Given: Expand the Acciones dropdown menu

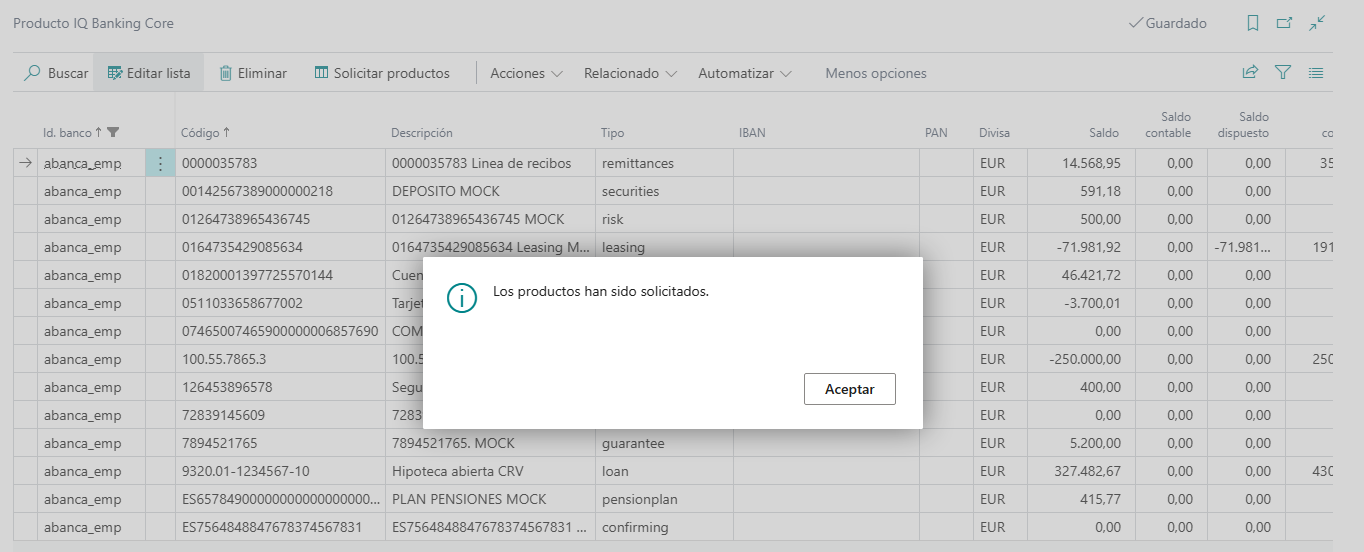Looking at the screenshot, I should (526, 73).
